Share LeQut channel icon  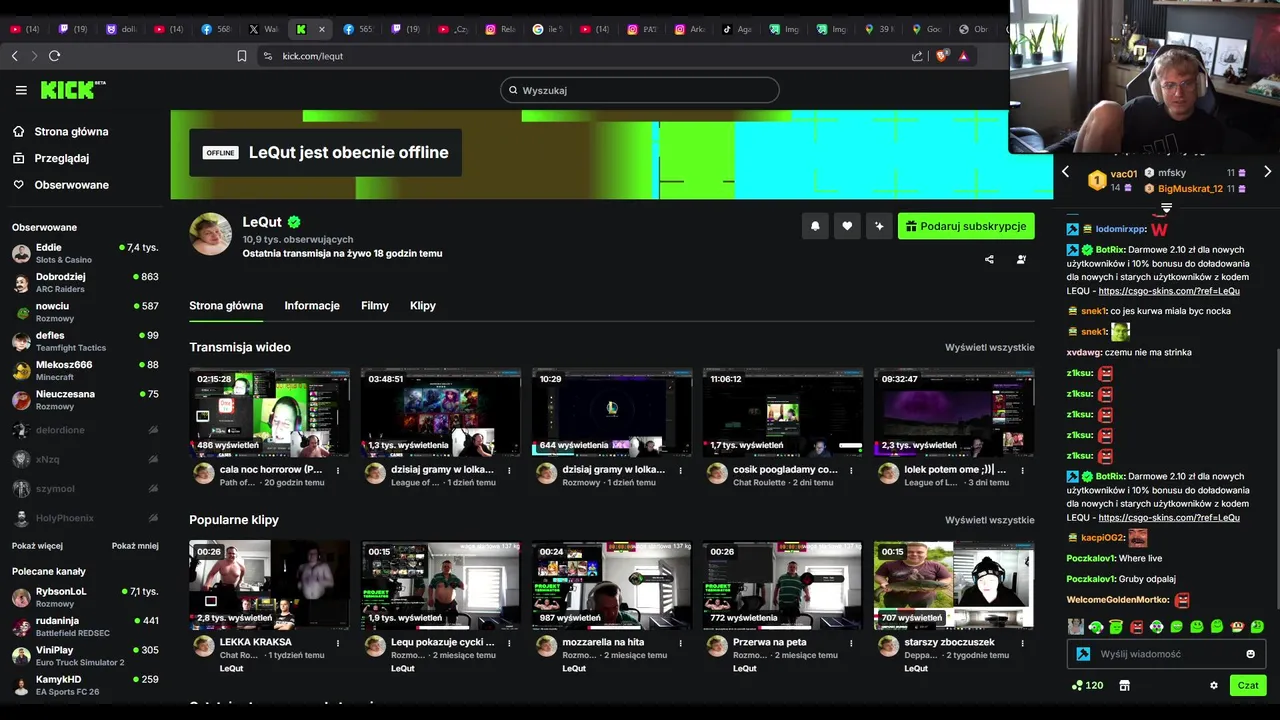989,259
